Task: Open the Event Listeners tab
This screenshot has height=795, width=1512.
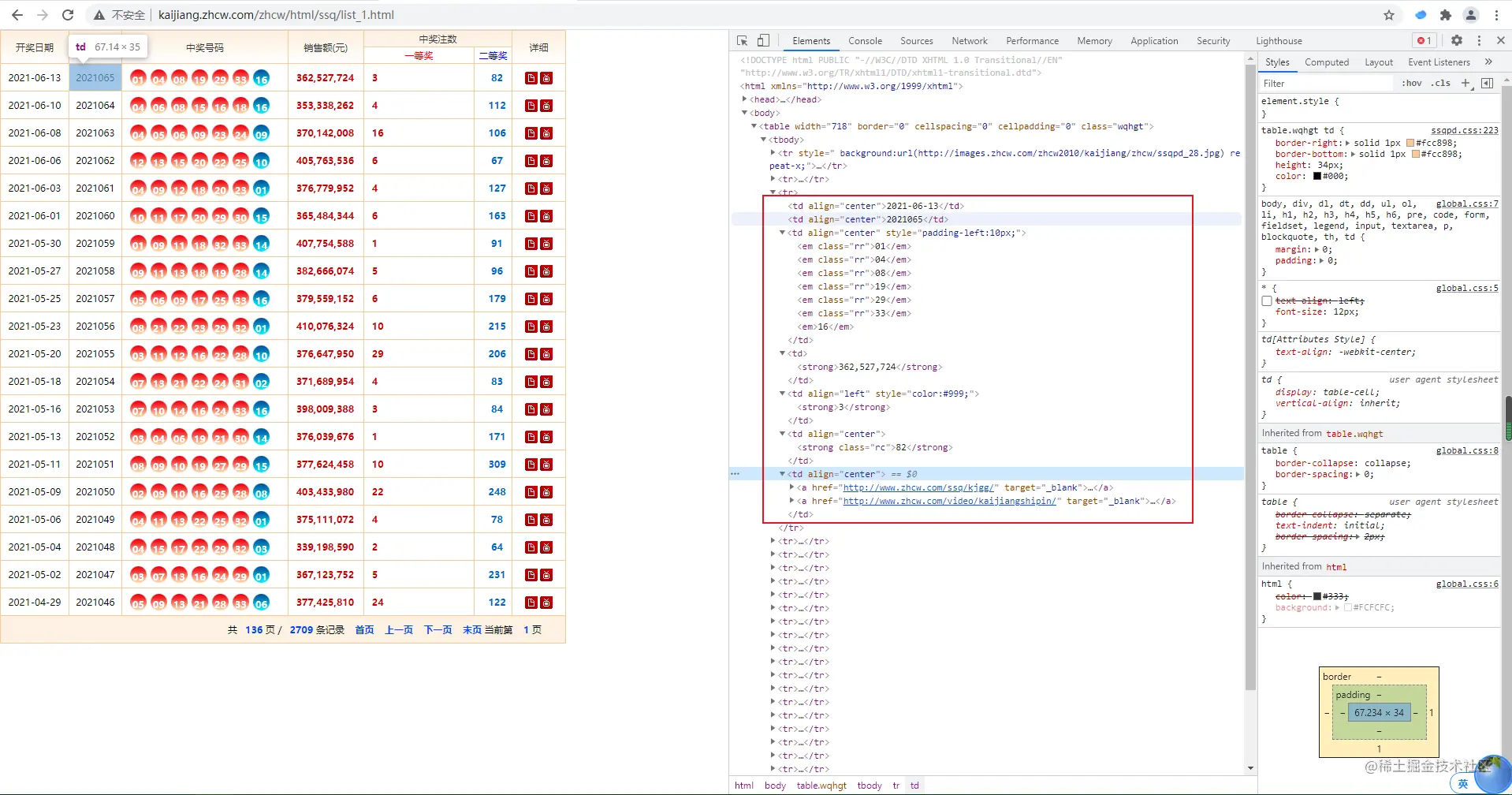Action: pyautogui.click(x=1439, y=62)
